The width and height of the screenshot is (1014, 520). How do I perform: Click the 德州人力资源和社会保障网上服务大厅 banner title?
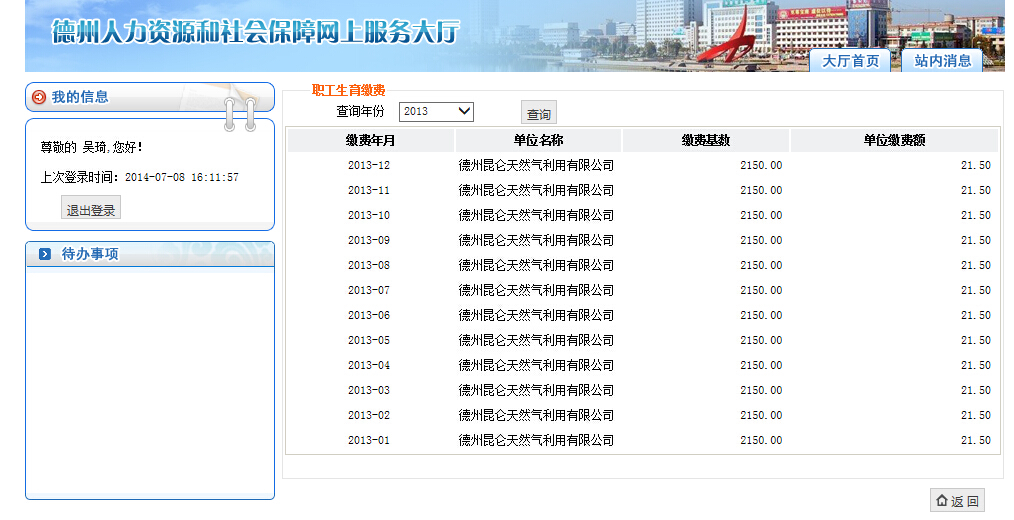(x=255, y=32)
